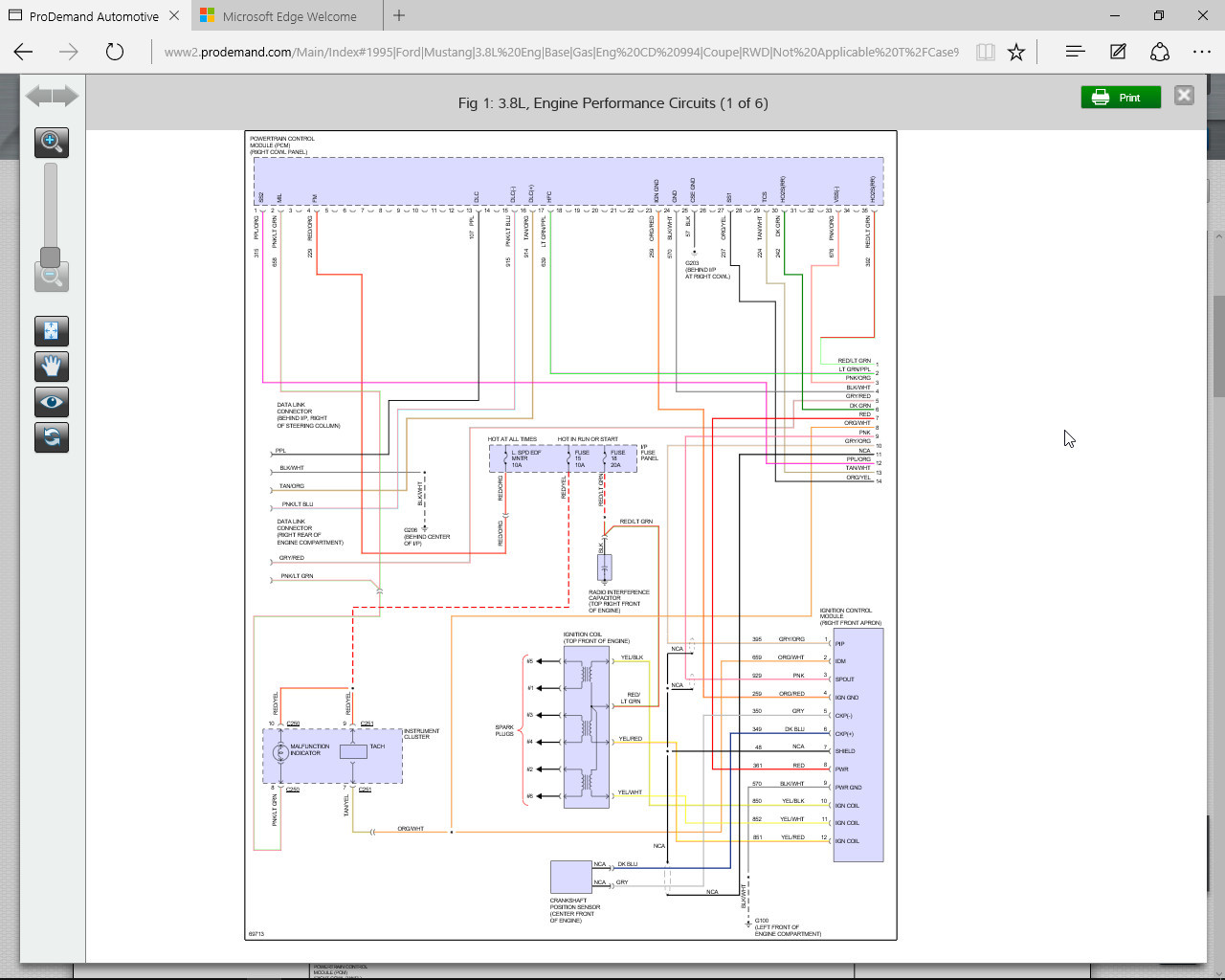The image size is (1225, 980).
Task: Go to the next diagram with right arrow
Action: pos(66,96)
